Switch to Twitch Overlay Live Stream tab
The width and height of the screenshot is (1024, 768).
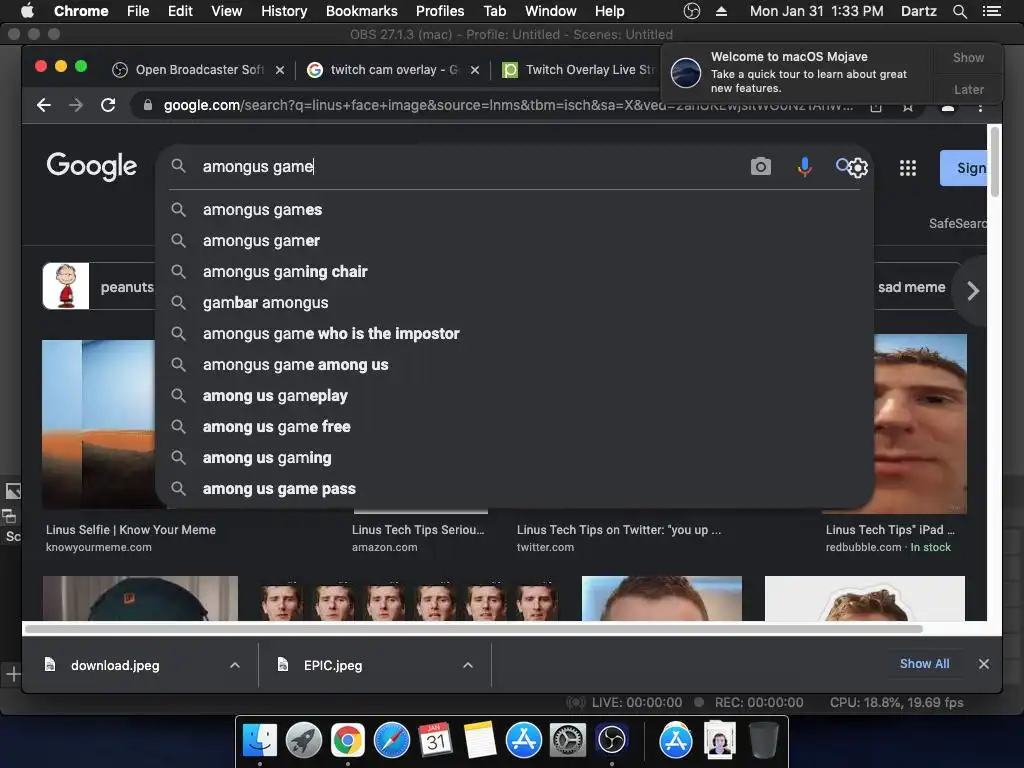579,70
